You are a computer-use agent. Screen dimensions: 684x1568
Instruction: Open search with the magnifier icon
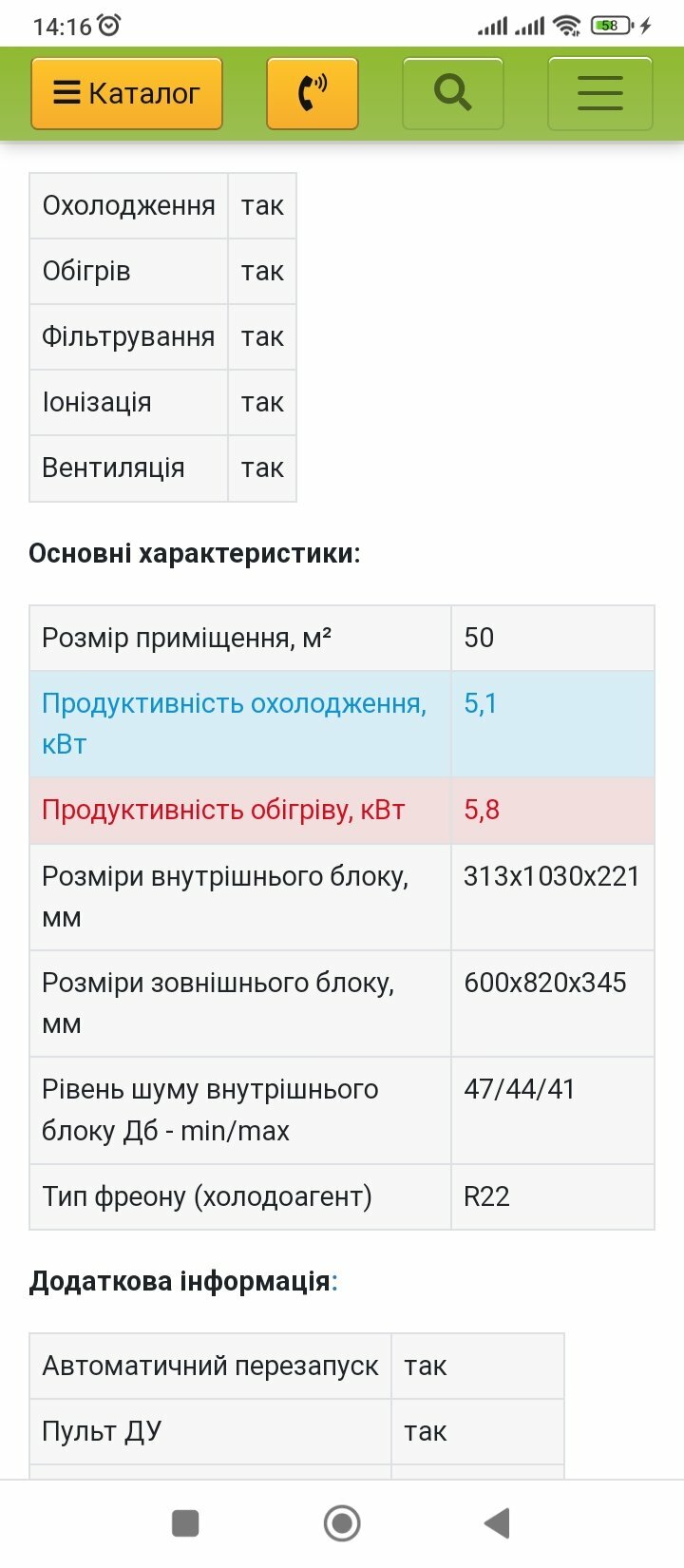pyautogui.click(x=453, y=93)
